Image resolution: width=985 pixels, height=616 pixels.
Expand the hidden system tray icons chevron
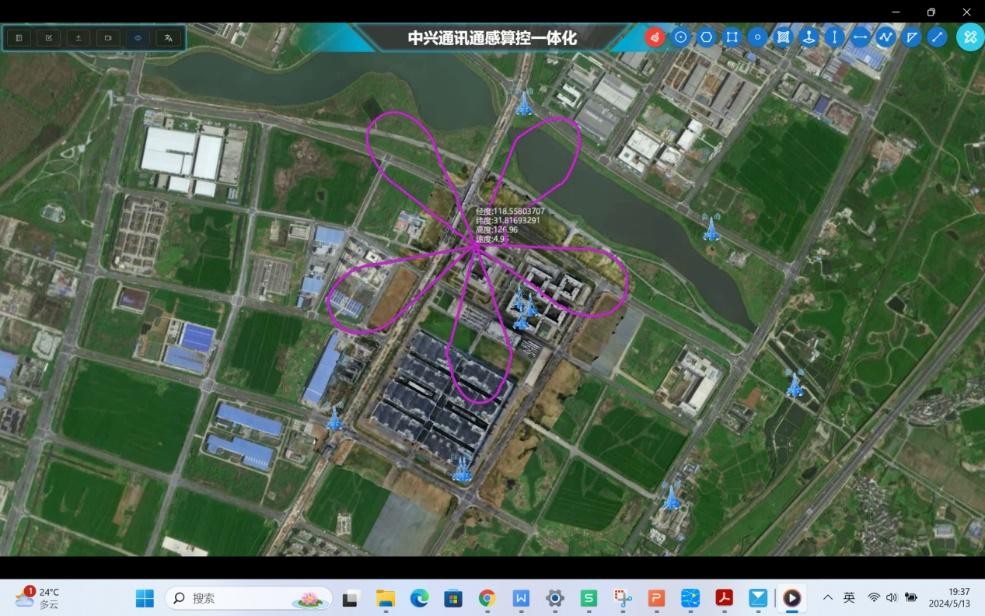828,598
